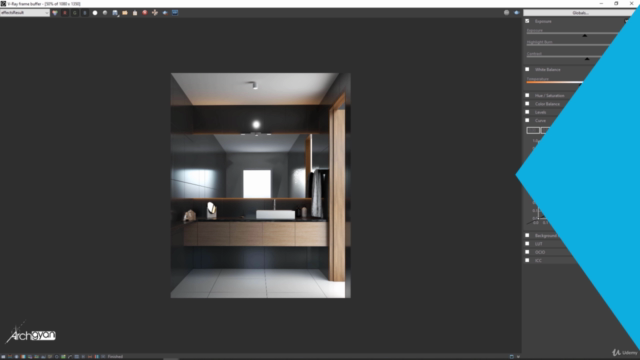The width and height of the screenshot is (640, 360).
Task: Toggle the green channel view
Action: tap(75, 13)
